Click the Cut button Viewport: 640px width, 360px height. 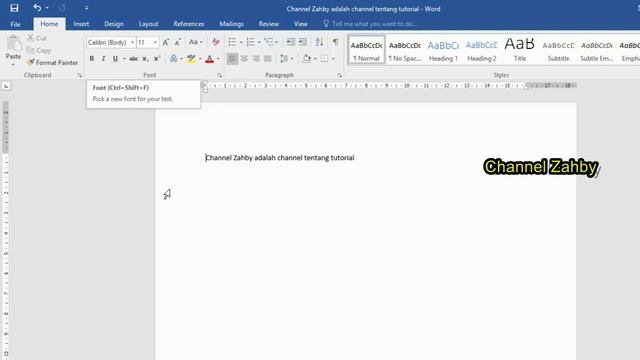click(x=37, y=38)
